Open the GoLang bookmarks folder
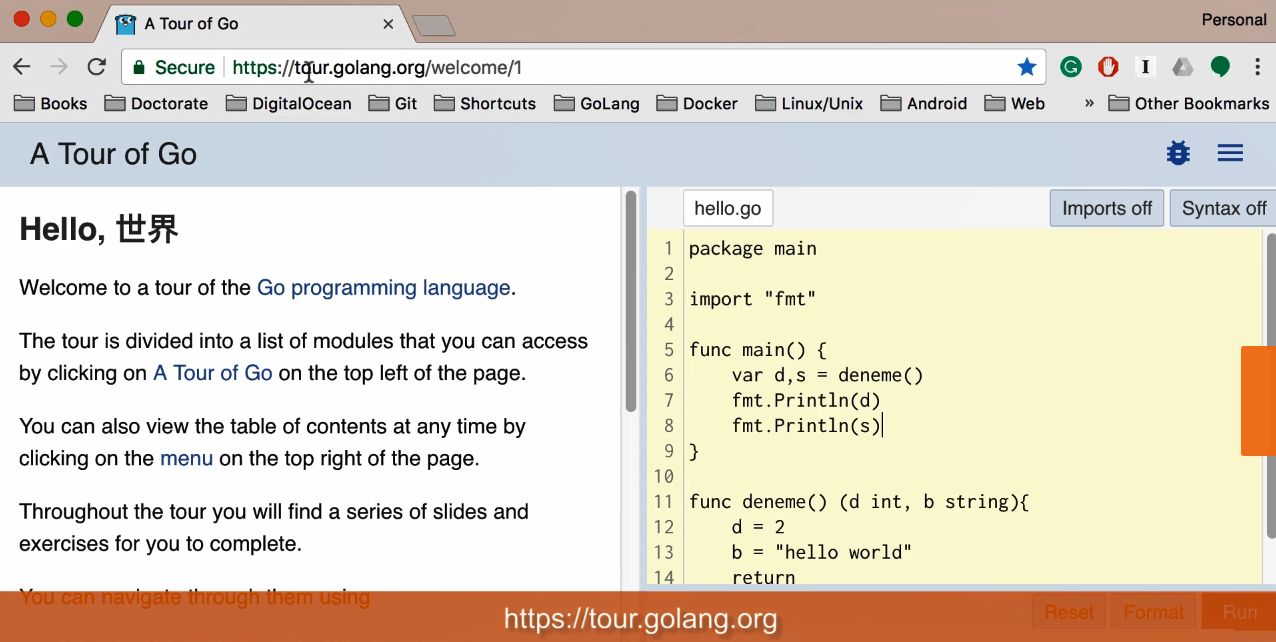The height and width of the screenshot is (642, 1276). [597, 103]
